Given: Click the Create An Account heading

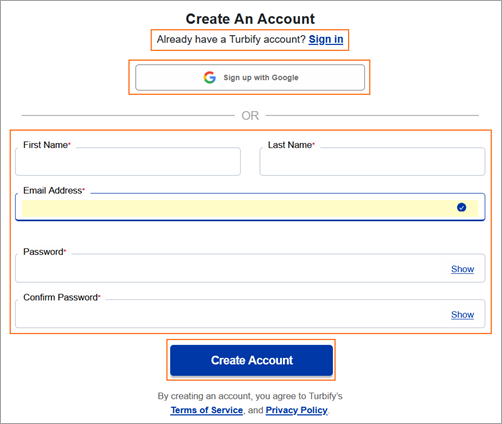Looking at the screenshot, I should coord(250,19).
